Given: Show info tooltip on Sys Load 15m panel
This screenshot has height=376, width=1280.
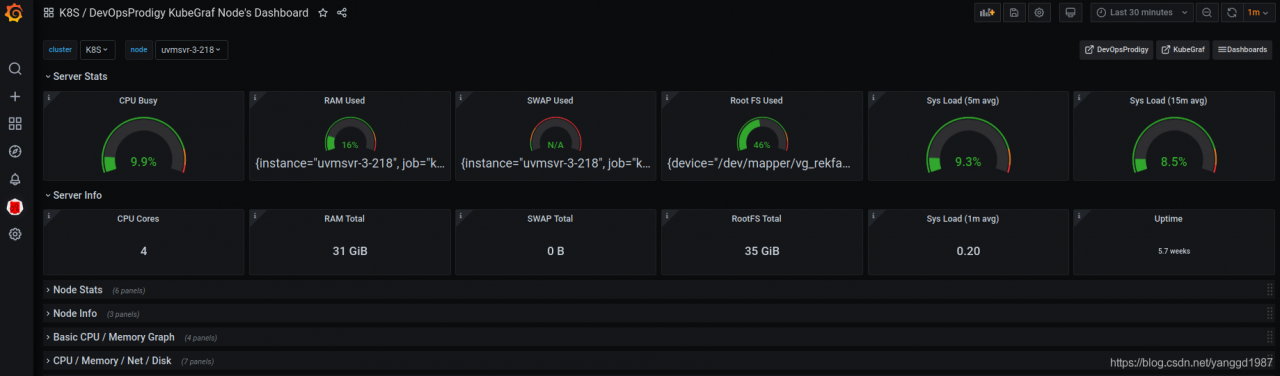Looking at the screenshot, I should click(x=1078, y=97).
